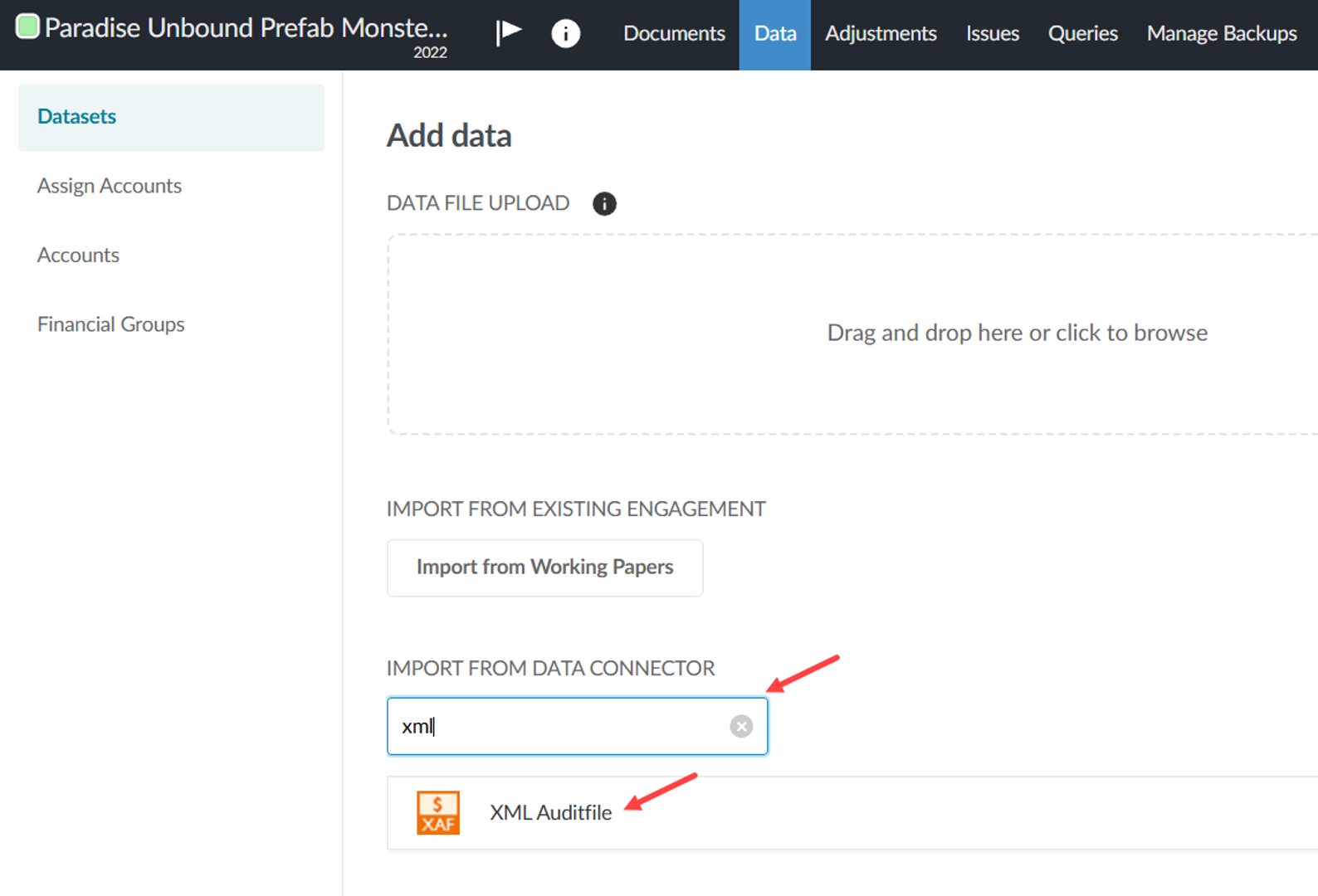
Task: Go to Accounts in the sidebar
Action: [78, 256]
